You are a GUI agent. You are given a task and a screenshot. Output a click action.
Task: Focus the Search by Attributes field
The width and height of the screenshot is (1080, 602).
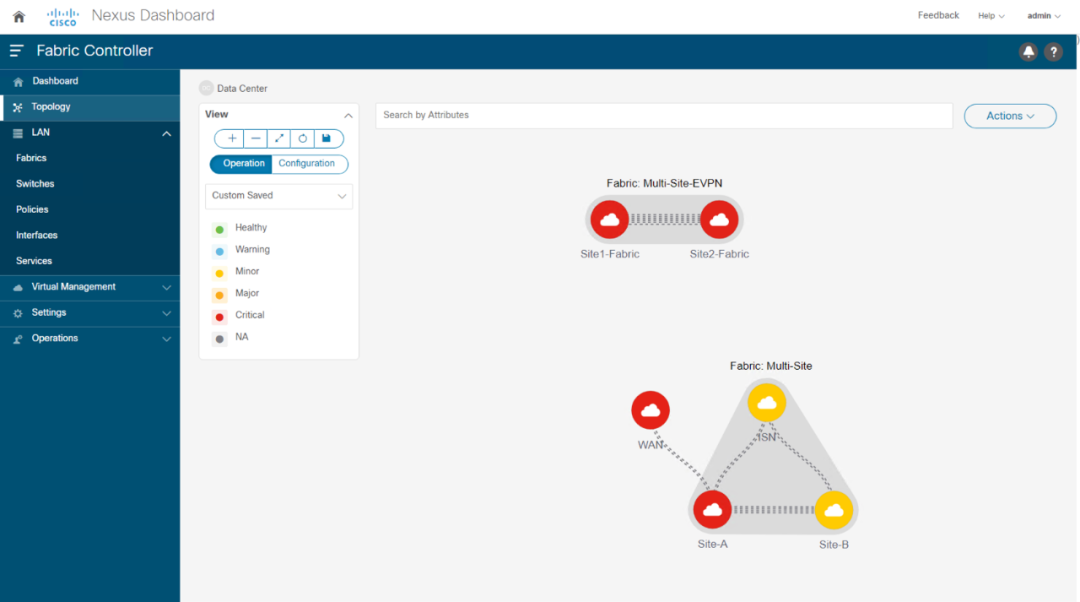coord(664,116)
